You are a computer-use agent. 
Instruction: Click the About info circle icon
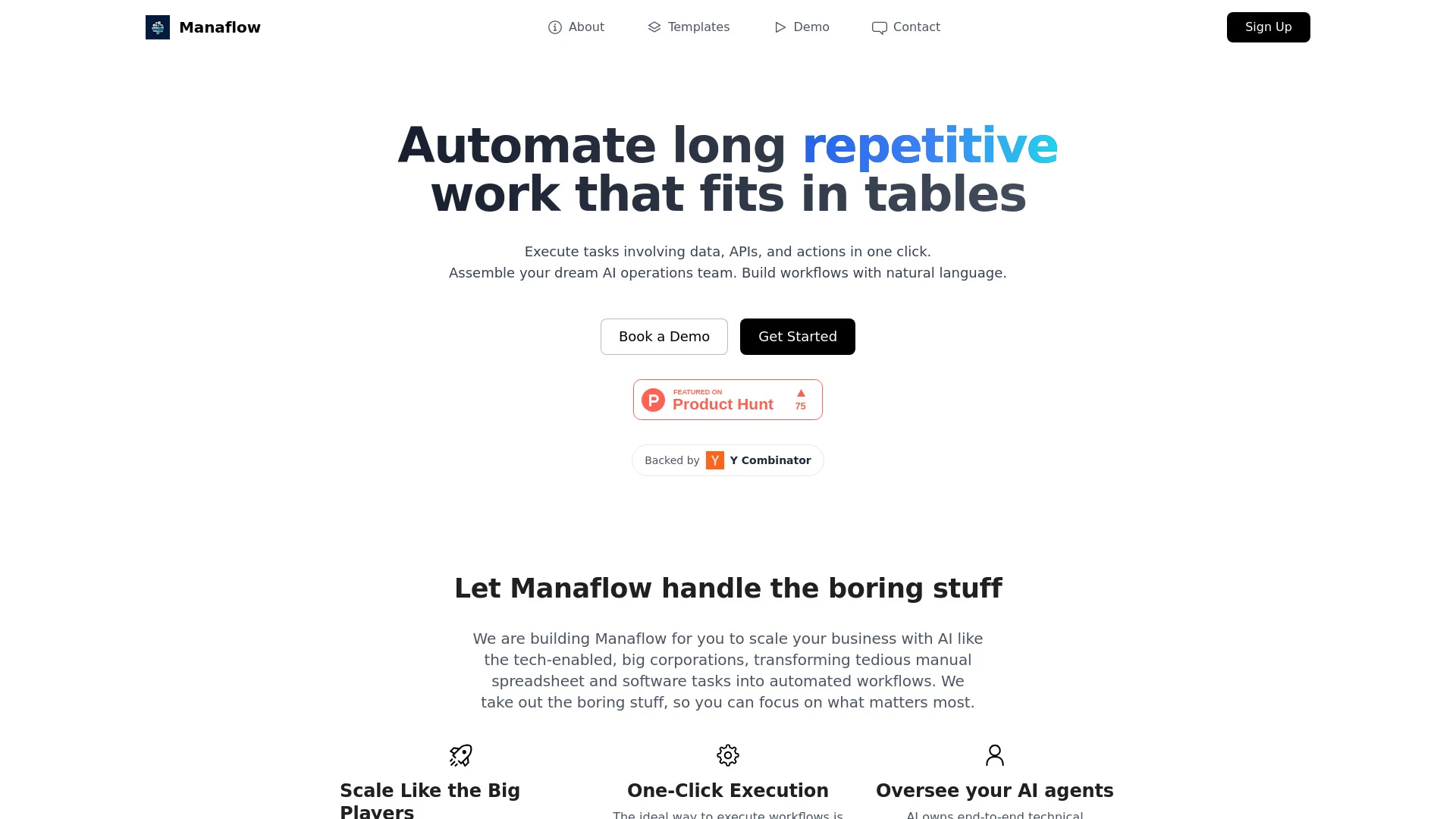pos(555,27)
